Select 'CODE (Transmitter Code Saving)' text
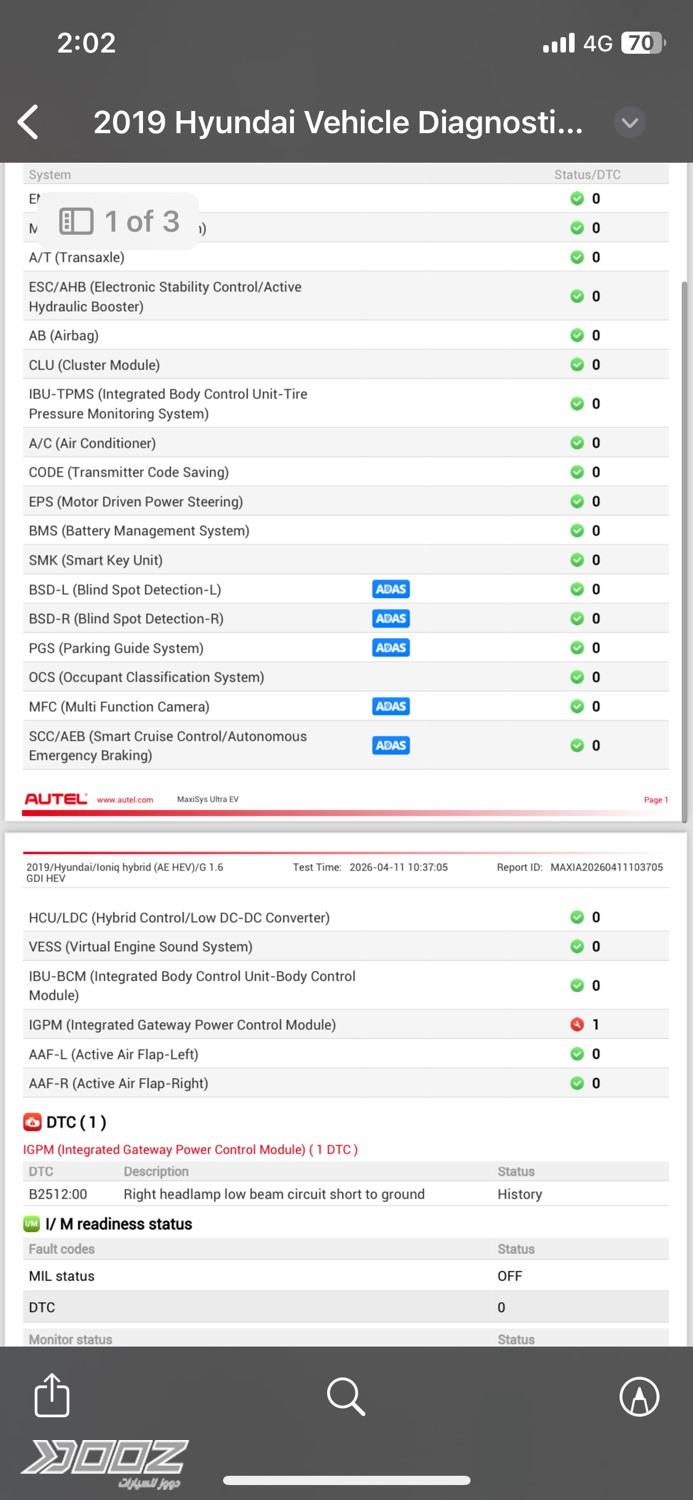The height and width of the screenshot is (1500, 693). pyautogui.click(x=128, y=472)
